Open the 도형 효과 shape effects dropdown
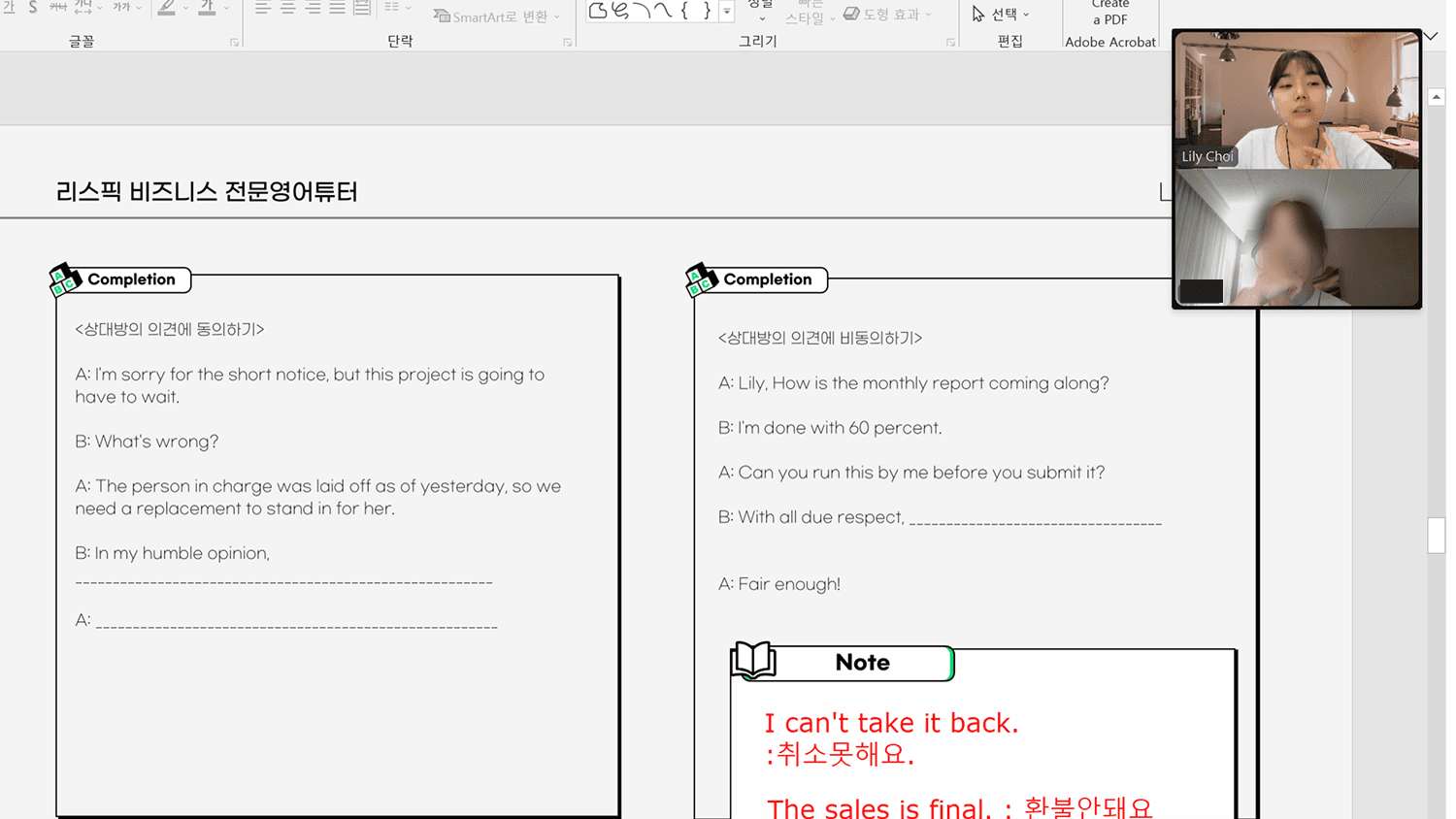 [x=888, y=15]
